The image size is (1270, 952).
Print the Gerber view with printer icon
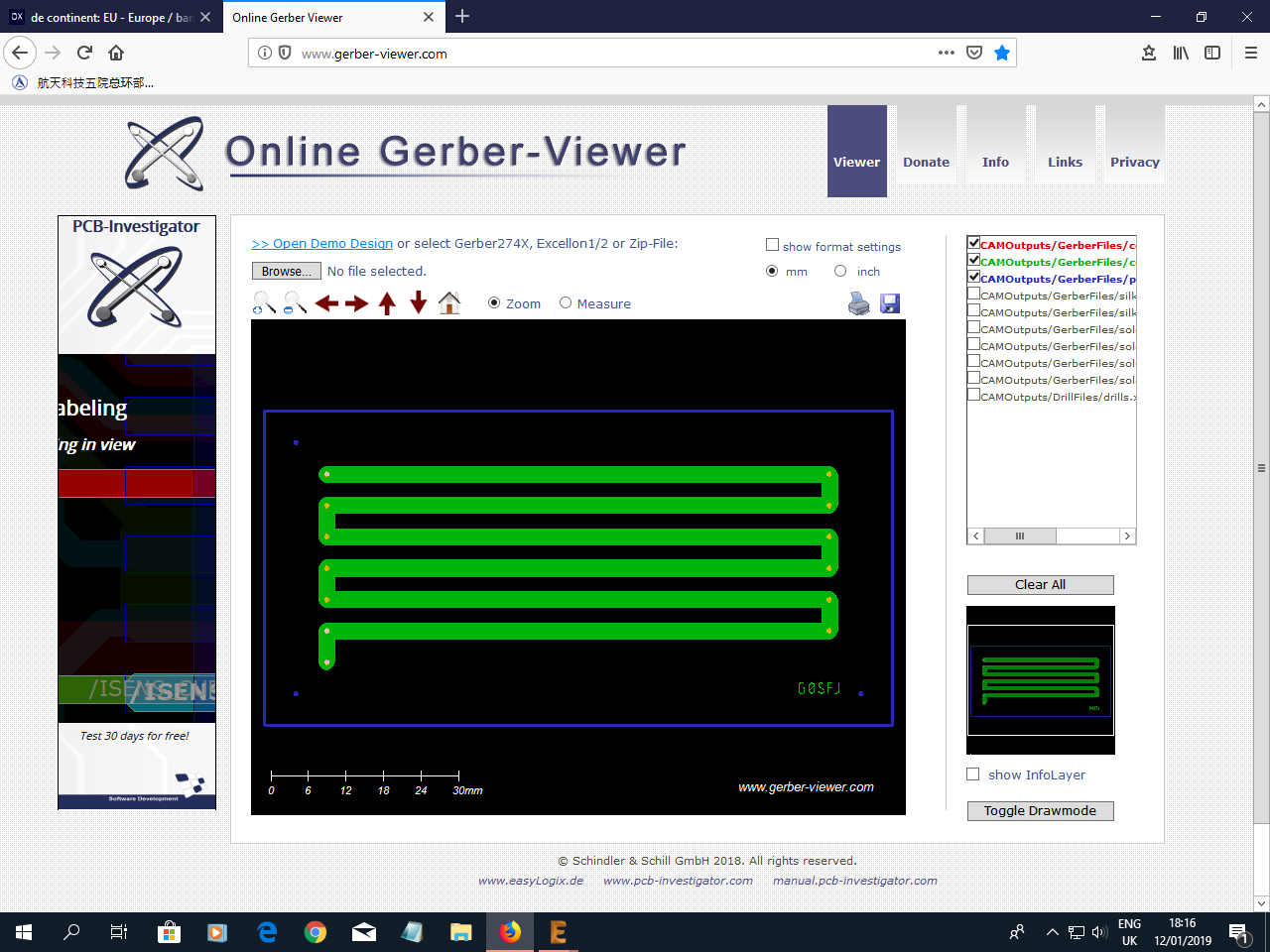859,303
